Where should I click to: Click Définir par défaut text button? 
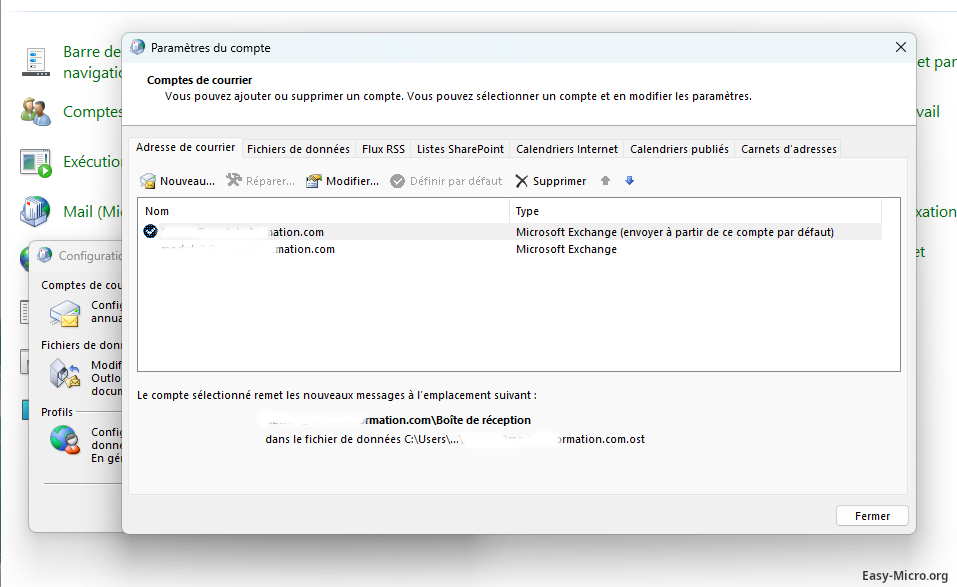pos(456,181)
